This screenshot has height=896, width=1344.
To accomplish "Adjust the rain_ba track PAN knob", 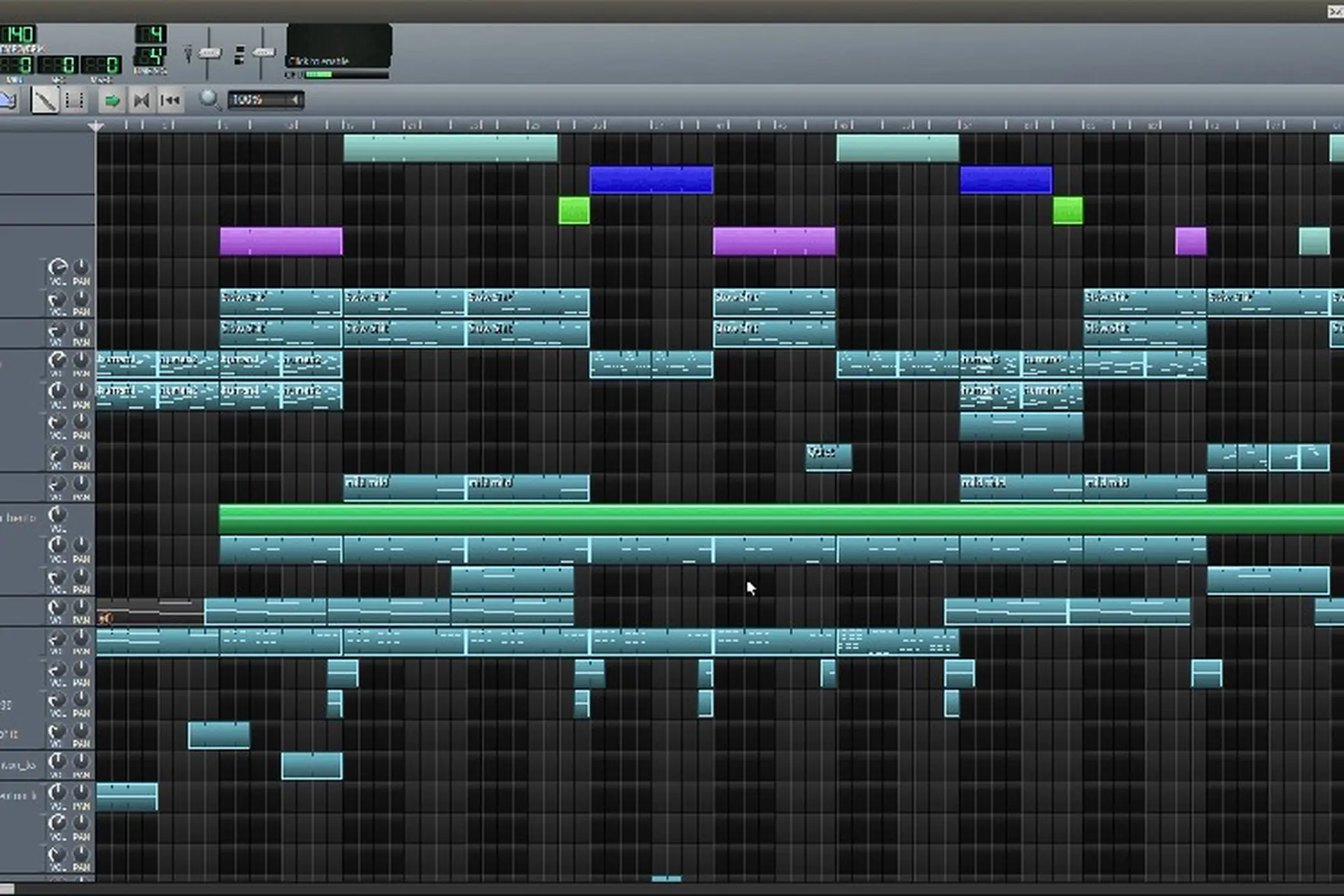I will [x=81, y=761].
